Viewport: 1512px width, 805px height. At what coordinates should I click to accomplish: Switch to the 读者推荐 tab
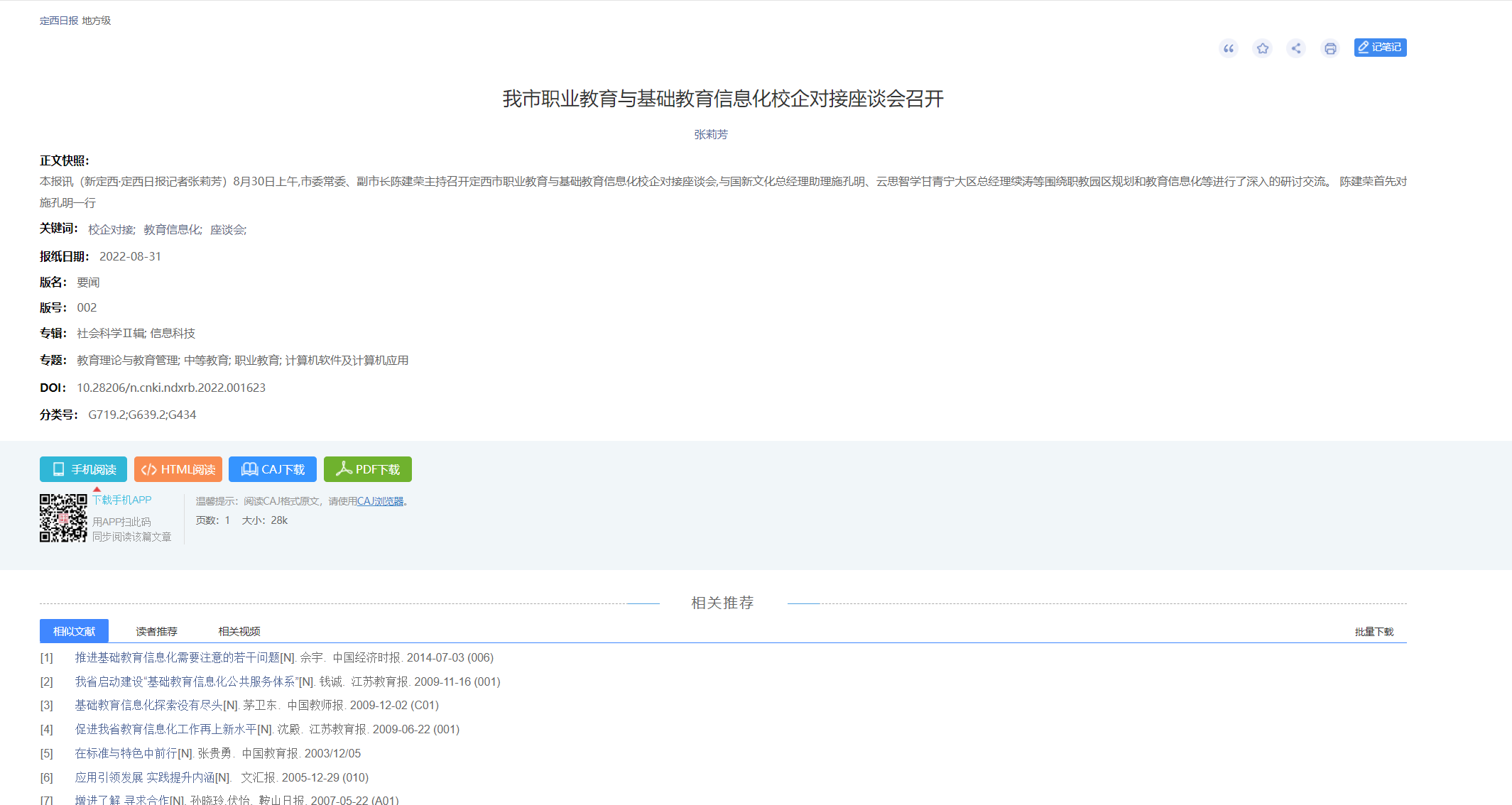(156, 631)
